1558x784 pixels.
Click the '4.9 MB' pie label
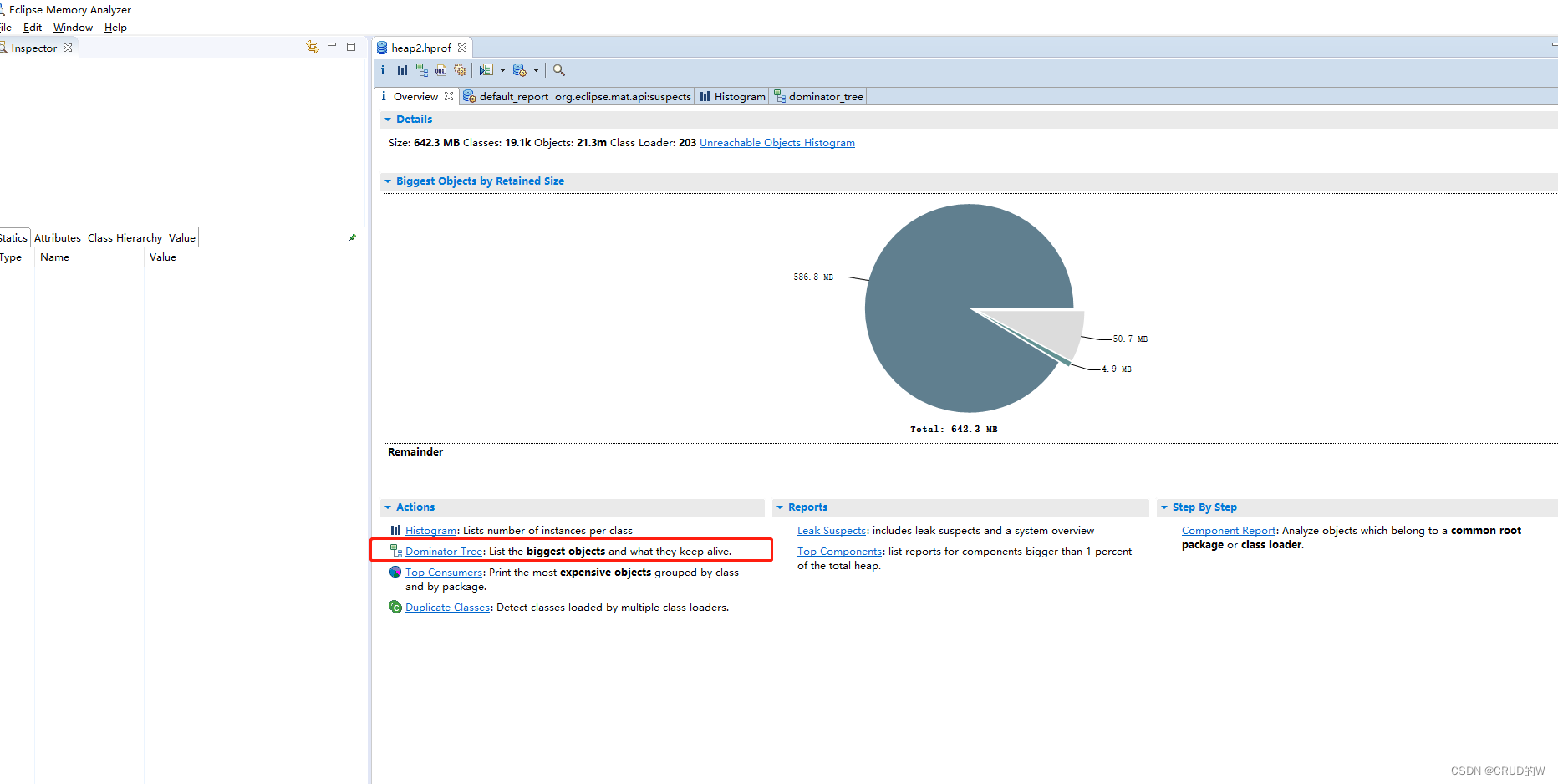[x=1117, y=369]
